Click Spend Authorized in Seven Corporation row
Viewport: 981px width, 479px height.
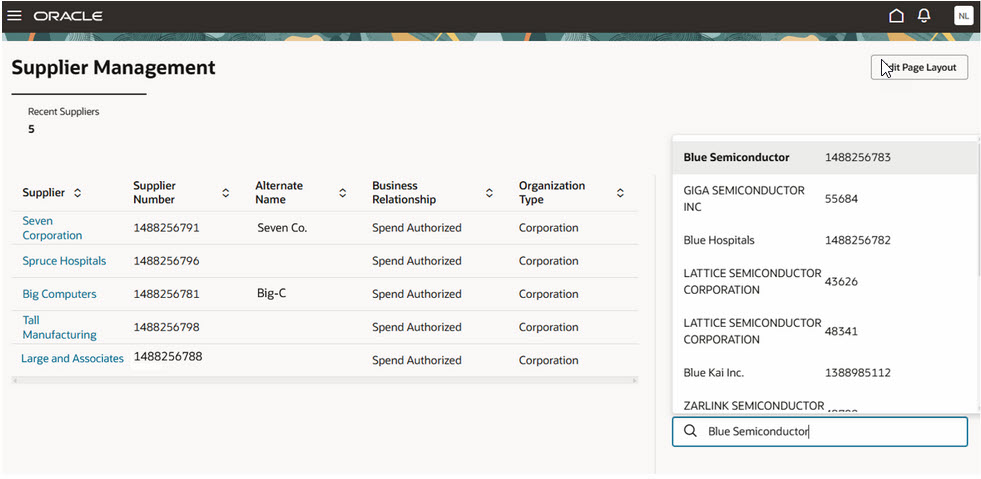click(417, 228)
